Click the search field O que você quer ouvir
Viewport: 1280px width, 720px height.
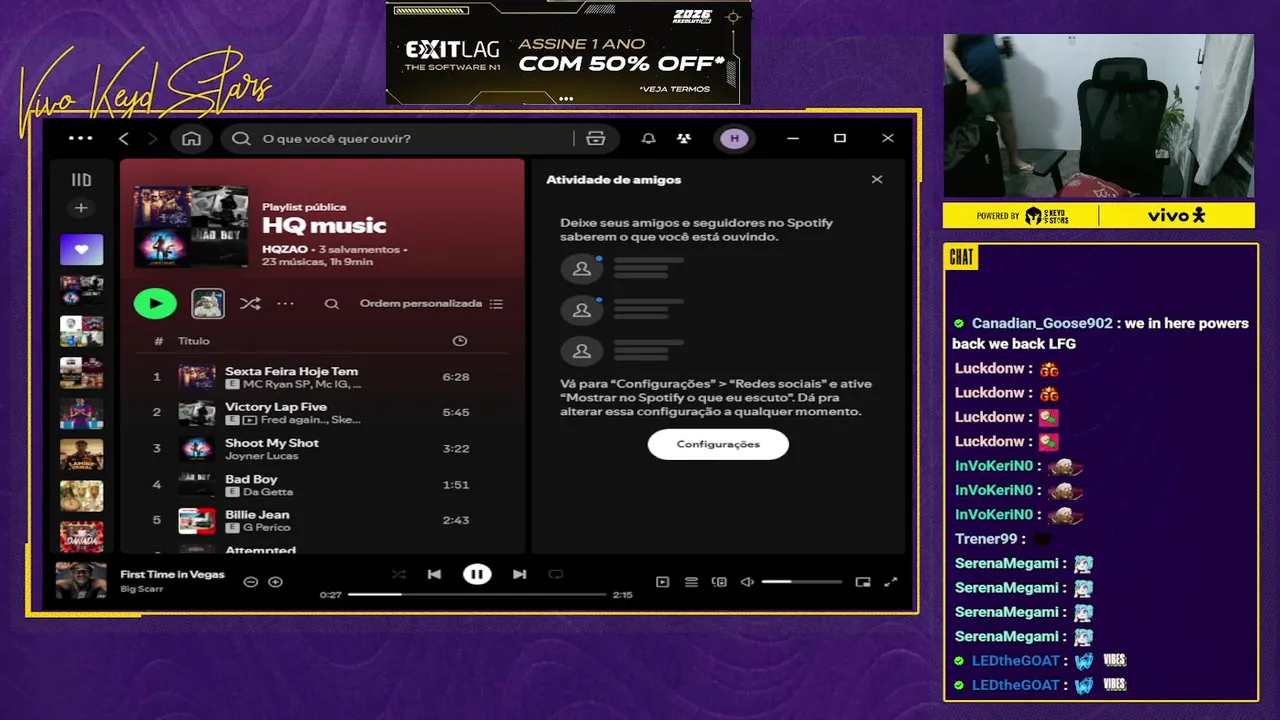pyautogui.click(x=400, y=138)
